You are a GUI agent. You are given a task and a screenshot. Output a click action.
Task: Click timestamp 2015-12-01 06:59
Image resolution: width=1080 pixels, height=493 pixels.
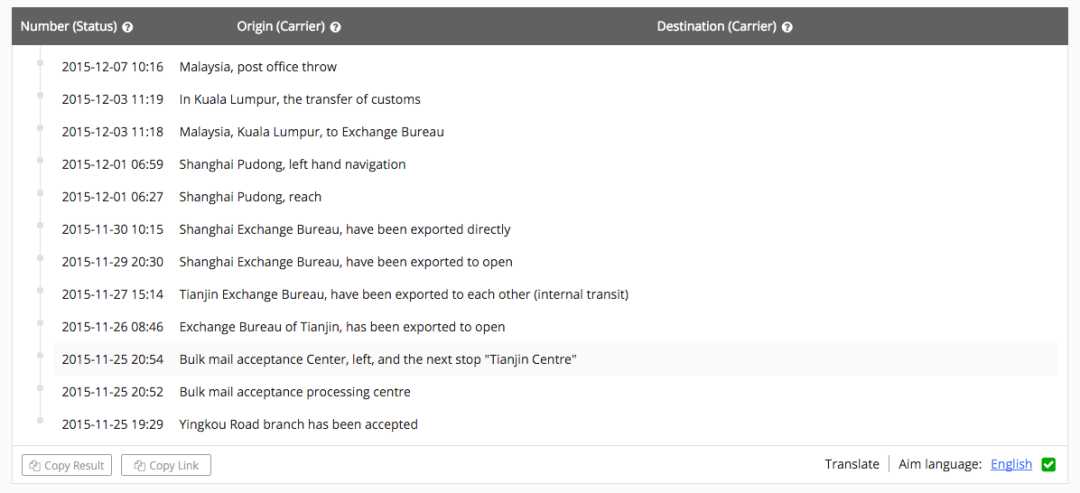coord(112,164)
